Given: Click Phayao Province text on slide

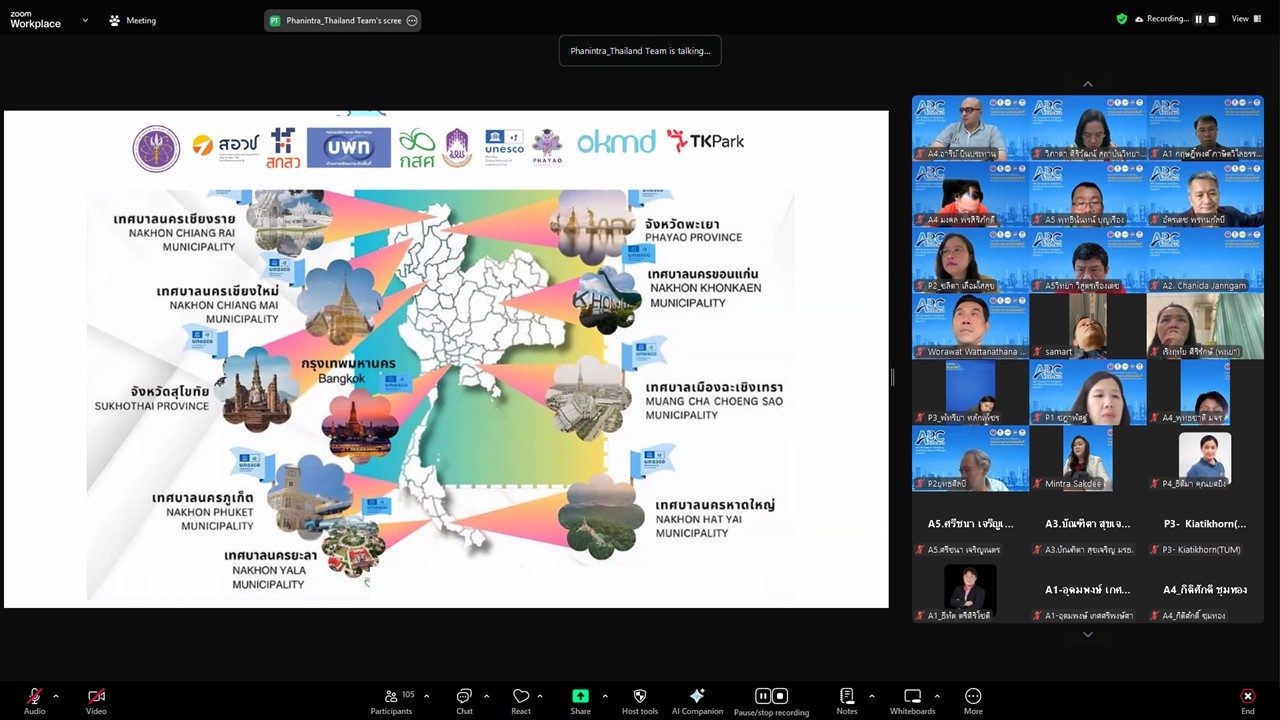Looking at the screenshot, I should point(694,238).
